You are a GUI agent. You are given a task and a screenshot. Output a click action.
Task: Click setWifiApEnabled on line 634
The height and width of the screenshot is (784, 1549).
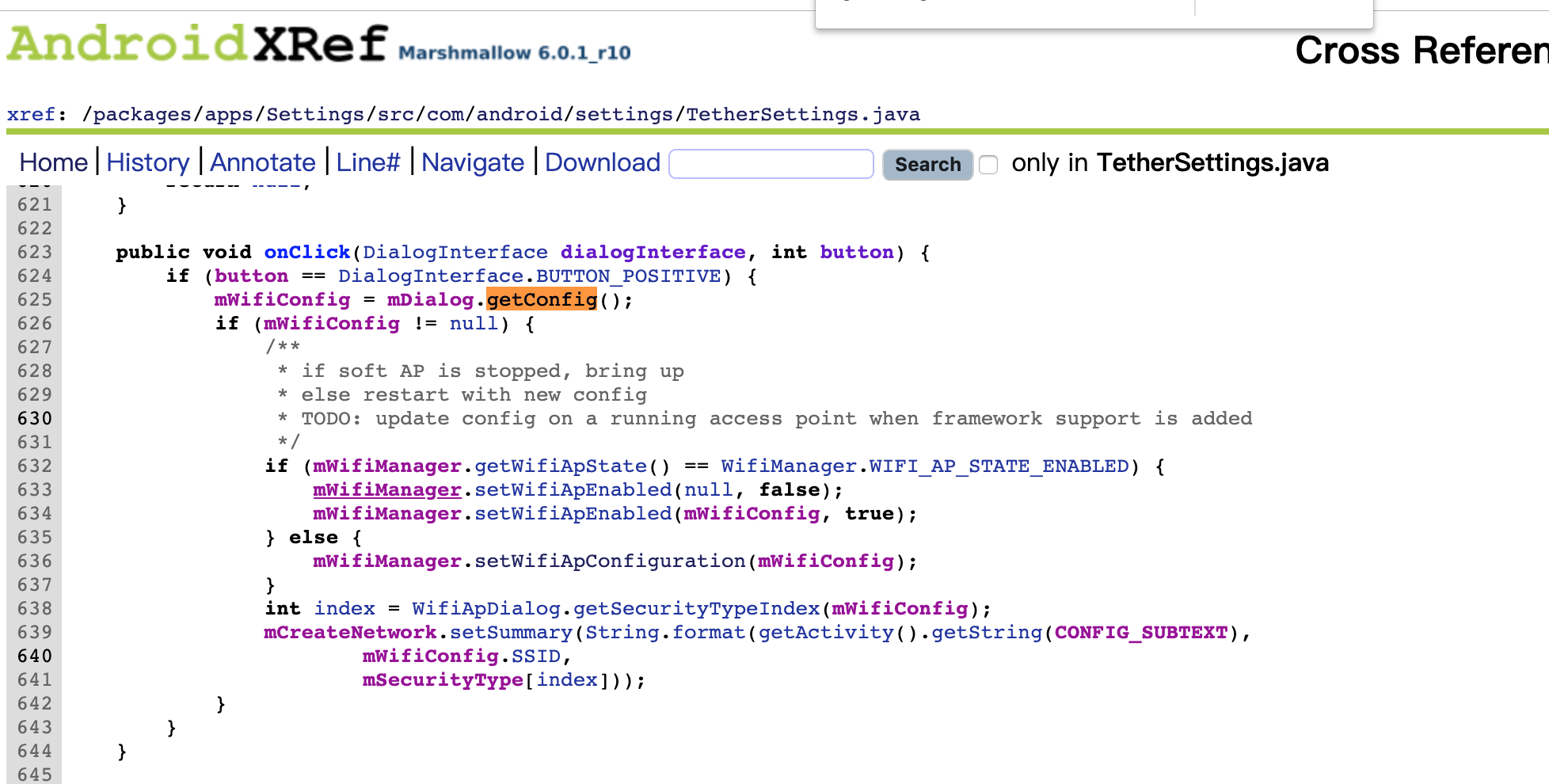click(573, 513)
